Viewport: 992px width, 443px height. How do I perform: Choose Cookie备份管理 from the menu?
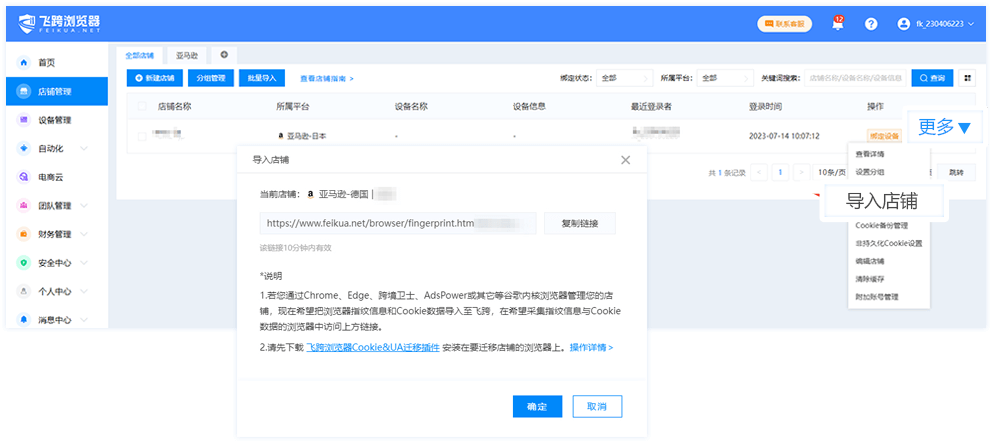tap(881, 225)
